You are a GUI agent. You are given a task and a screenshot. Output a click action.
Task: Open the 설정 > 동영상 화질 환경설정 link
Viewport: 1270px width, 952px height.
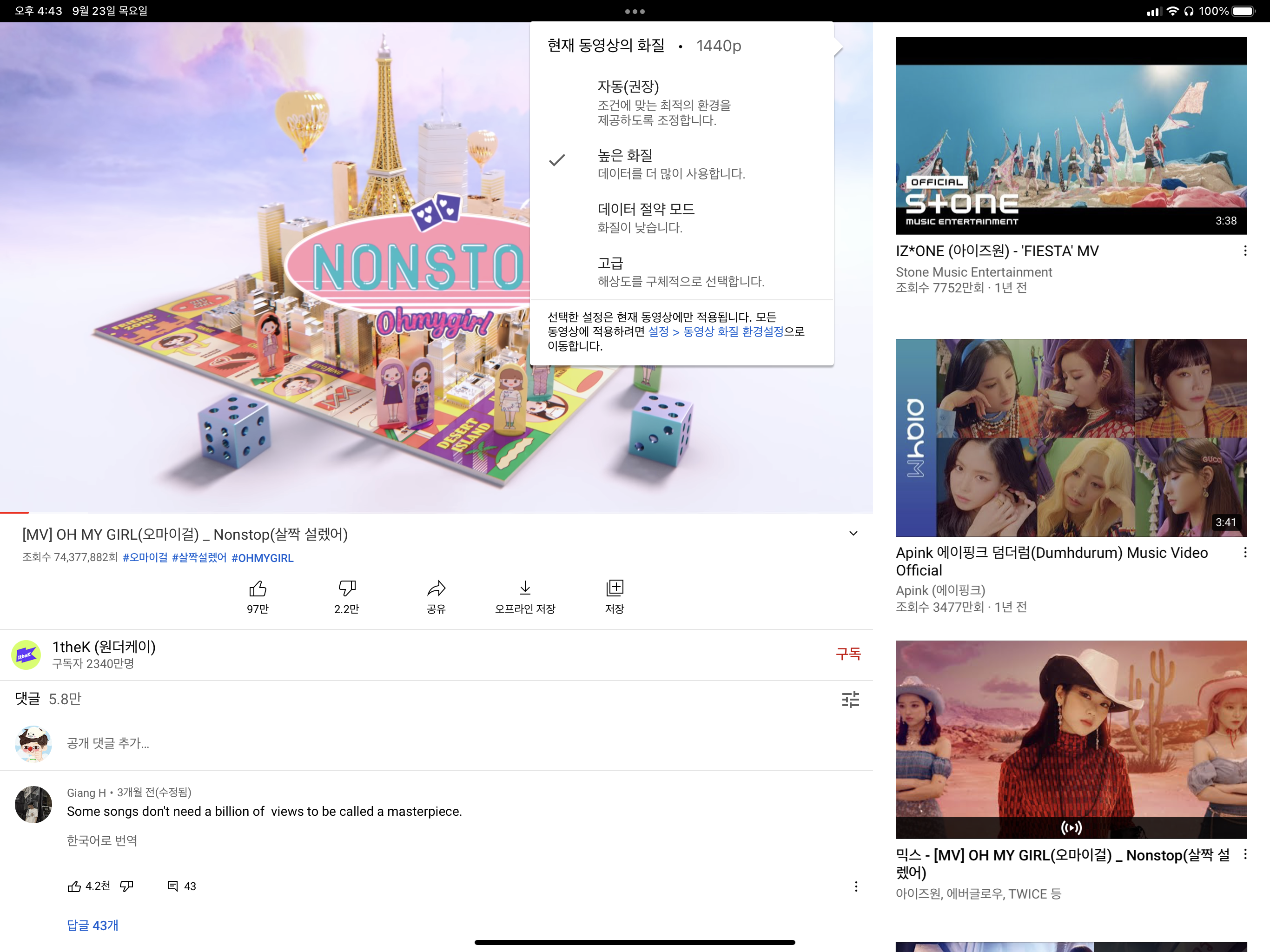click(715, 332)
